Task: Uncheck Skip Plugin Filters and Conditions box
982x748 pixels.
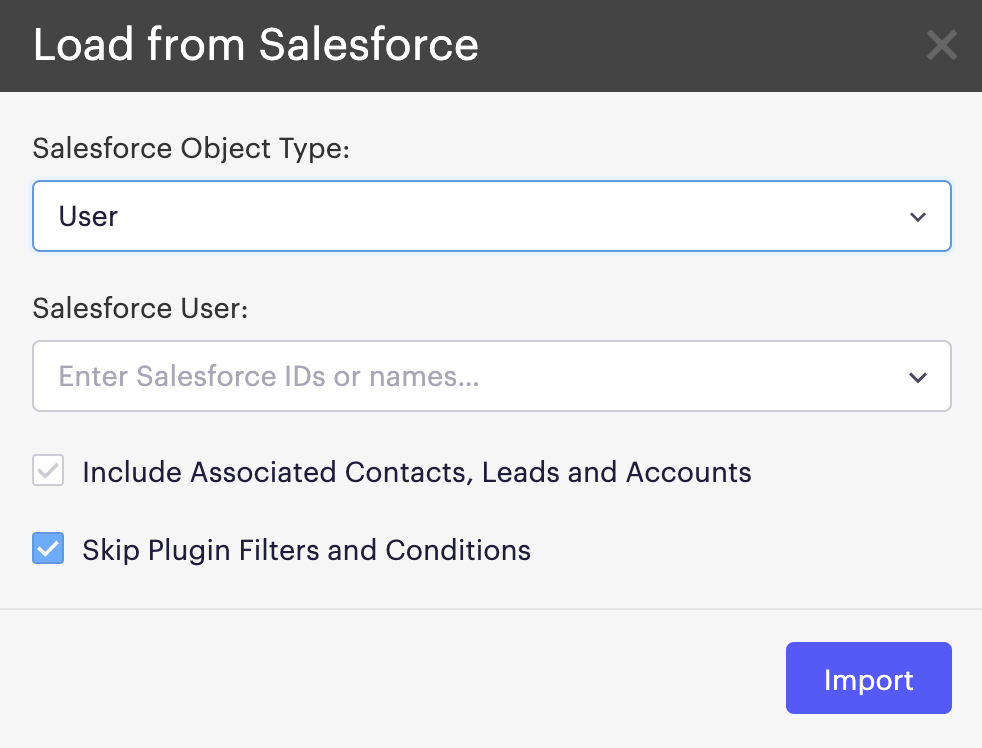Action: pos(48,548)
